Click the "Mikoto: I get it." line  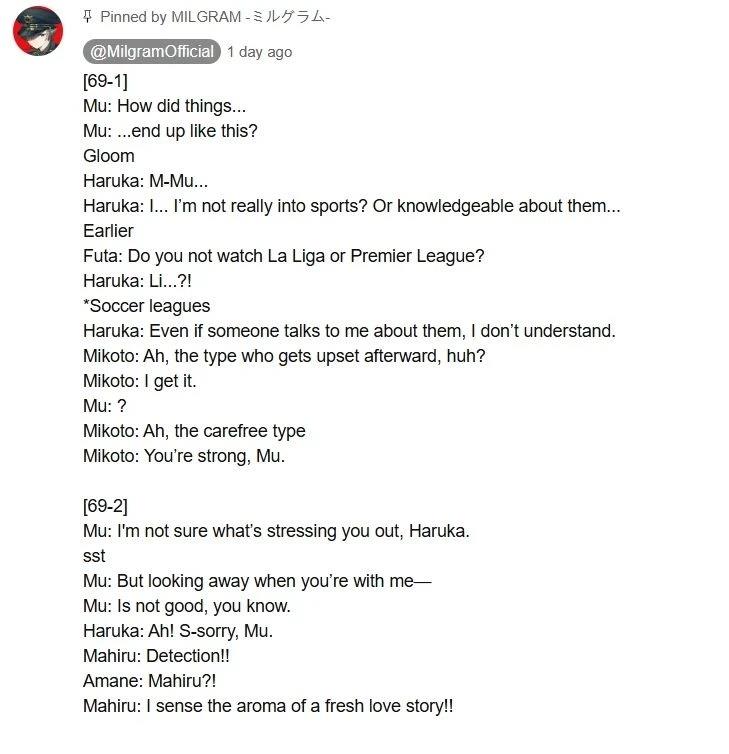(140, 381)
